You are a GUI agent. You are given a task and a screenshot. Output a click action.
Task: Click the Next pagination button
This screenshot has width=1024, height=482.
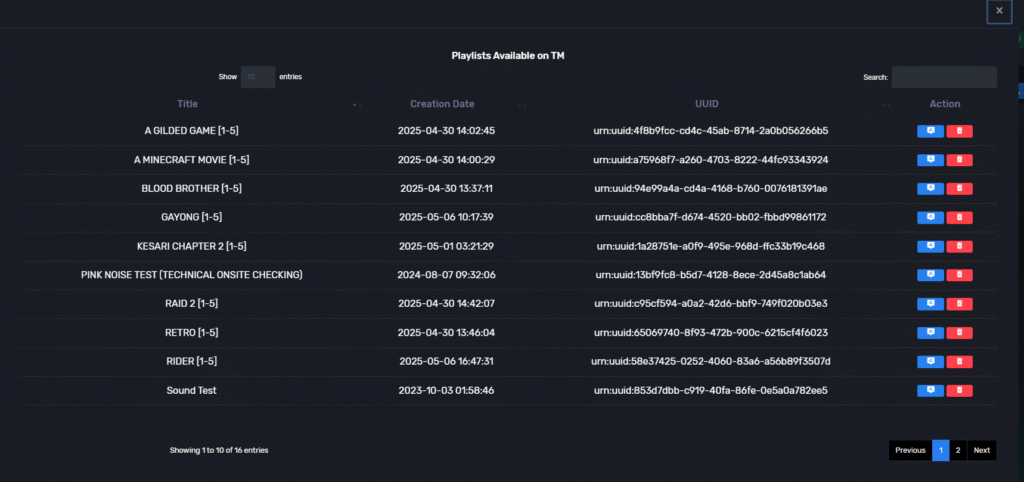click(982, 450)
